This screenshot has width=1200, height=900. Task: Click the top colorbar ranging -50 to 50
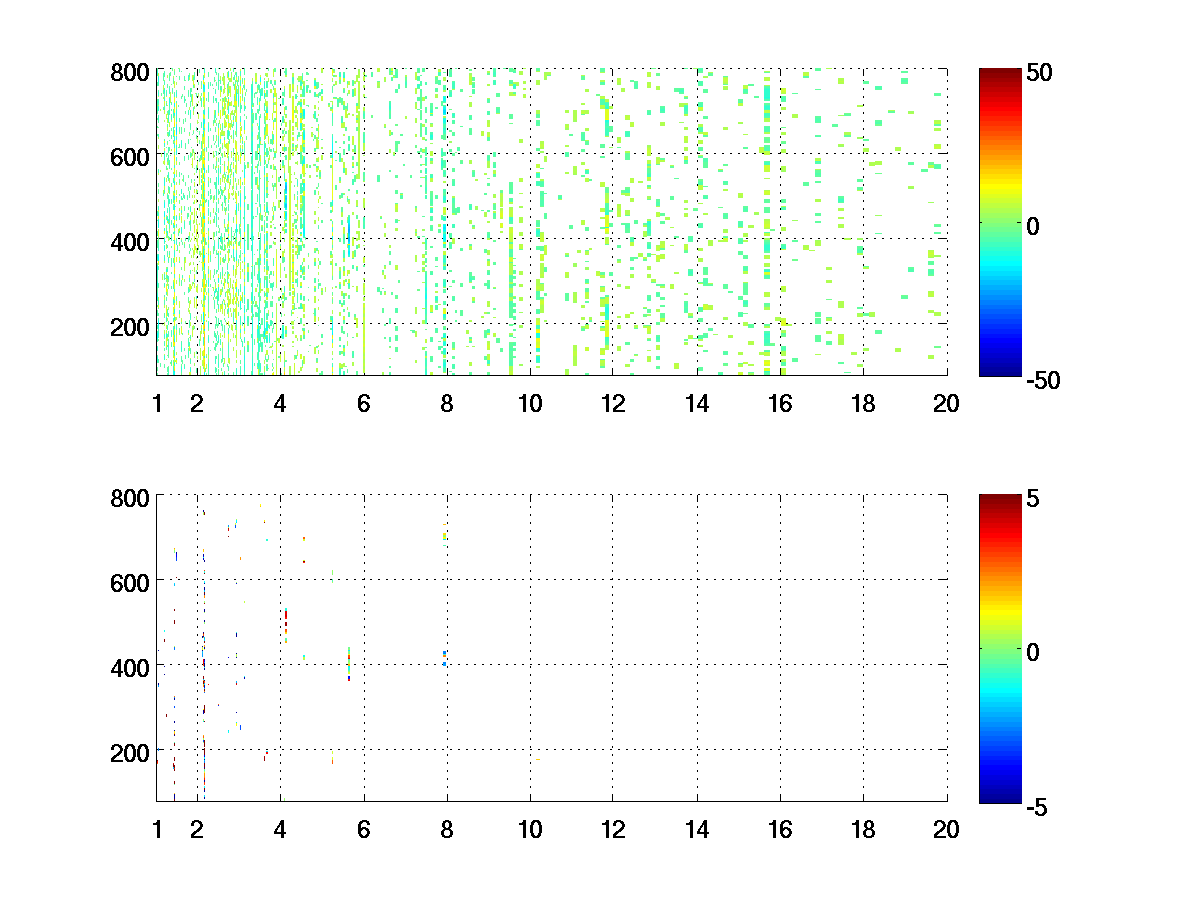999,222
